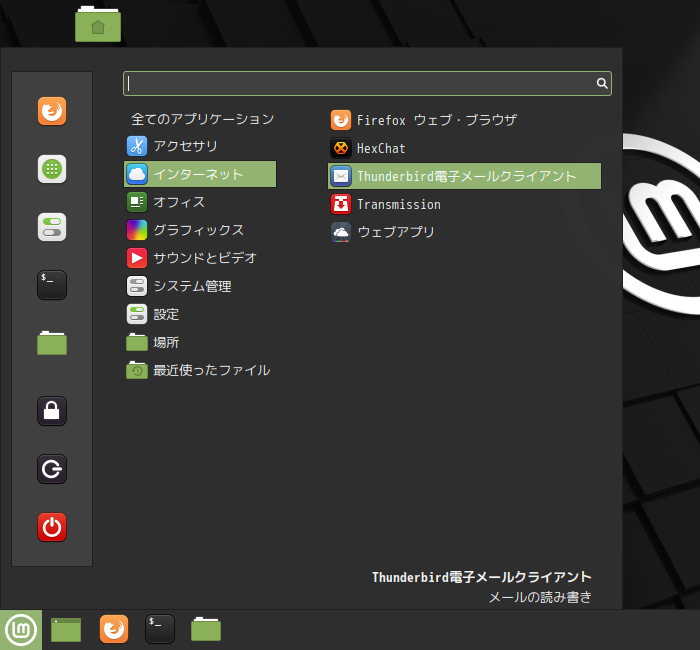Select アクセサリ category
The image size is (700, 650).
[x=200, y=146]
